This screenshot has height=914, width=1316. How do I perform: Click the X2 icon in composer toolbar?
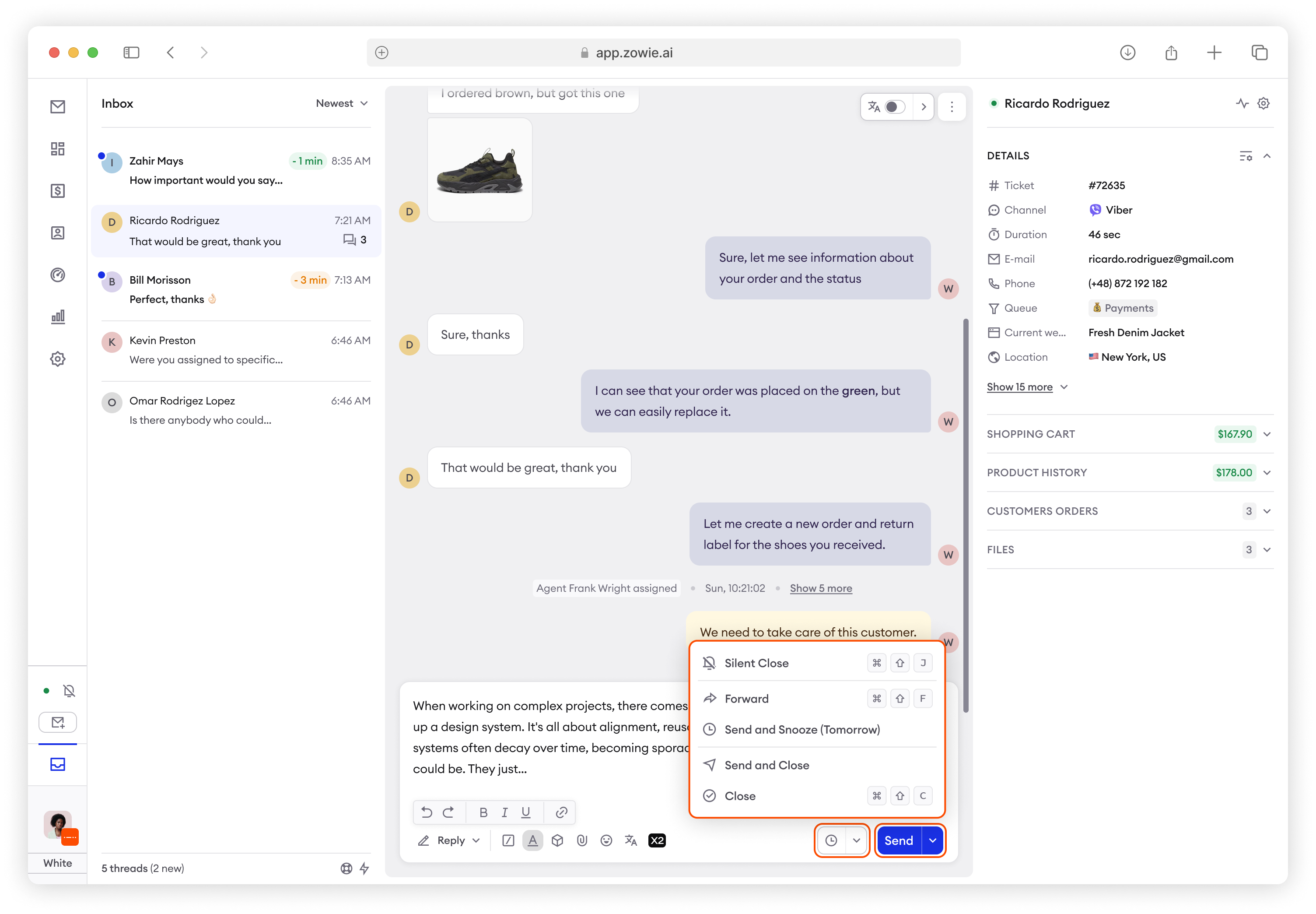tap(657, 840)
